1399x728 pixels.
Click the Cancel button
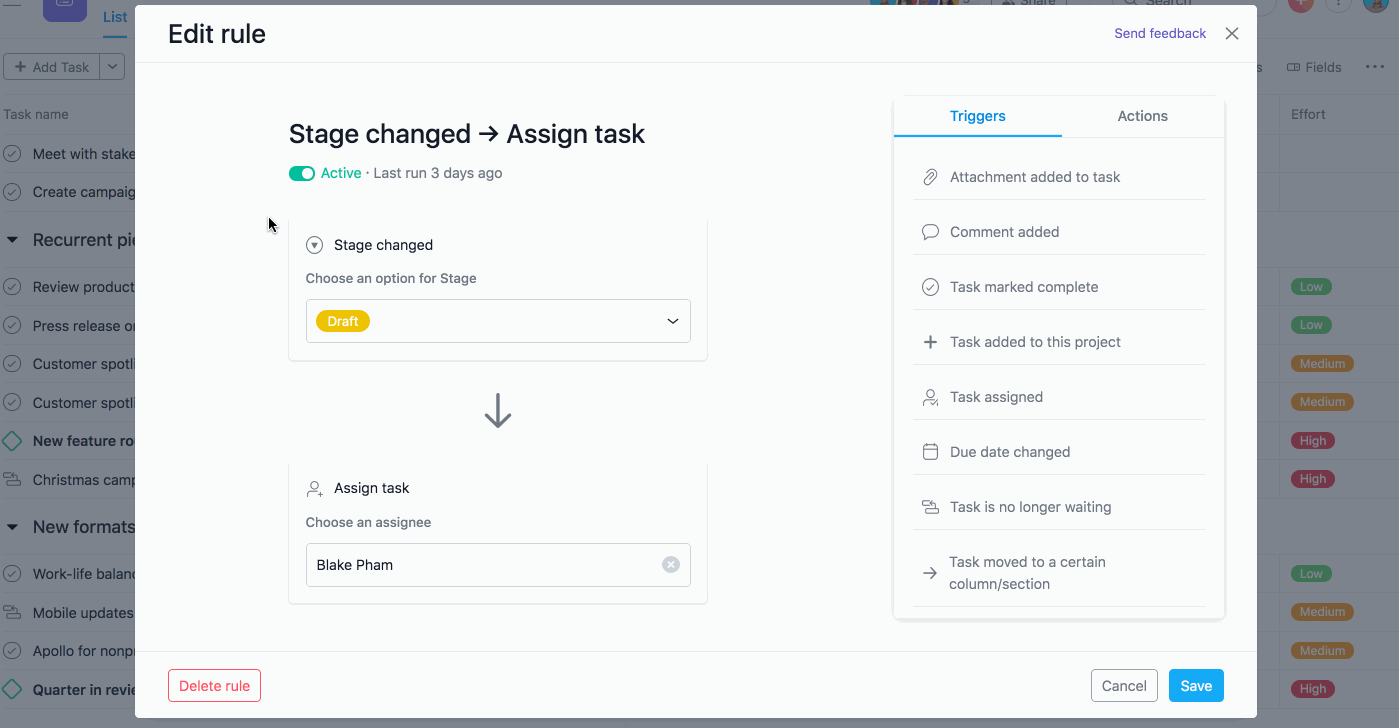(x=1124, y=686)
